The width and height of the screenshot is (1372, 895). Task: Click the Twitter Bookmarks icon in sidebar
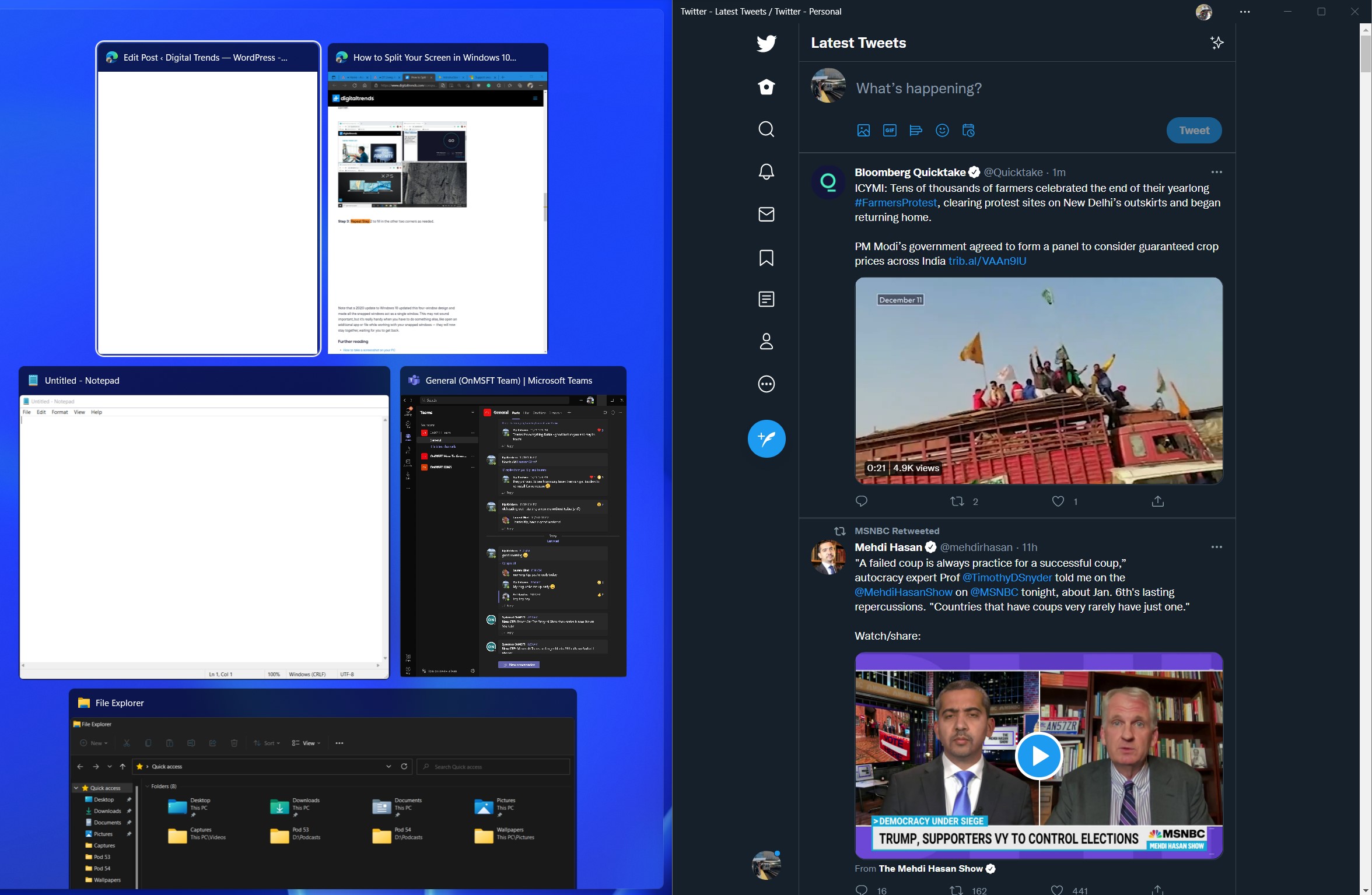(767, 257)
